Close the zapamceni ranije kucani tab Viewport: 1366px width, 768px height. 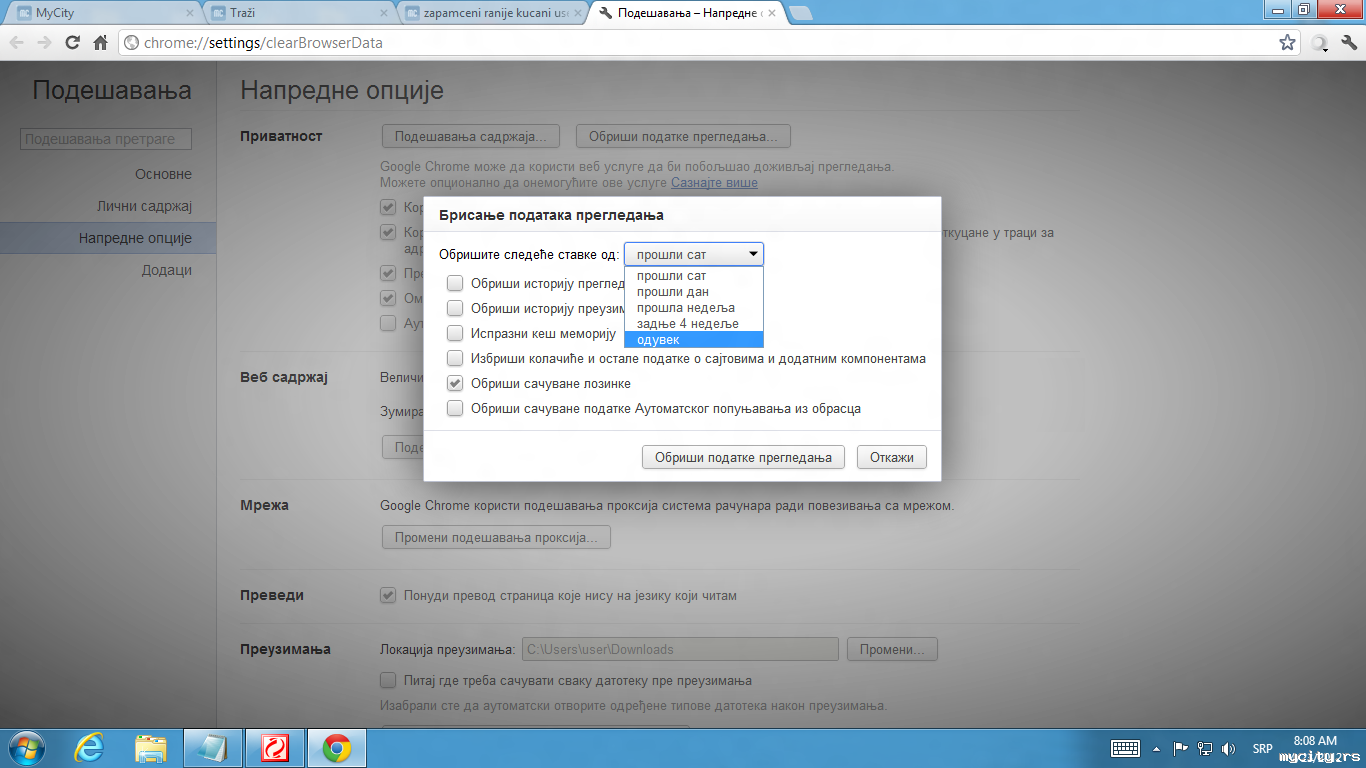[x=579, y=13]
